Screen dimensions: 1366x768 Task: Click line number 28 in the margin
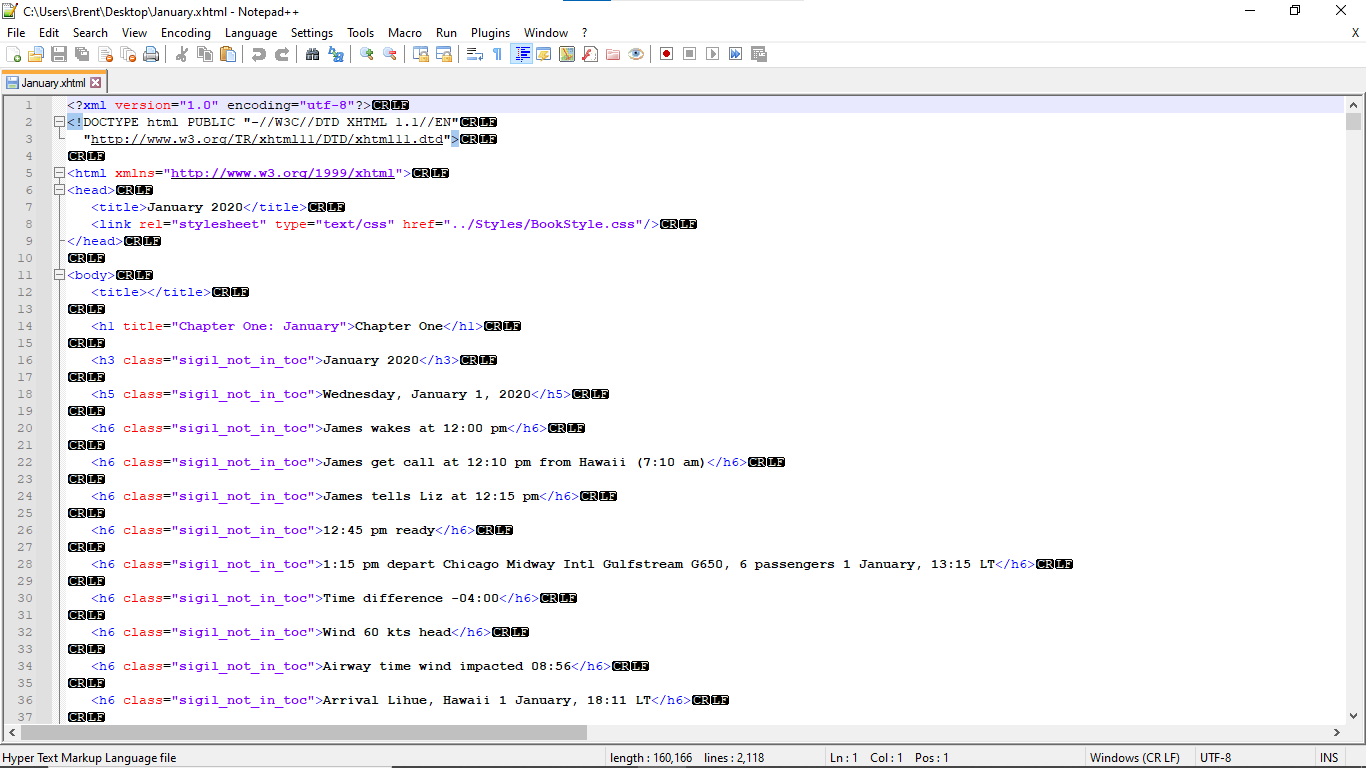coord(25,564)
